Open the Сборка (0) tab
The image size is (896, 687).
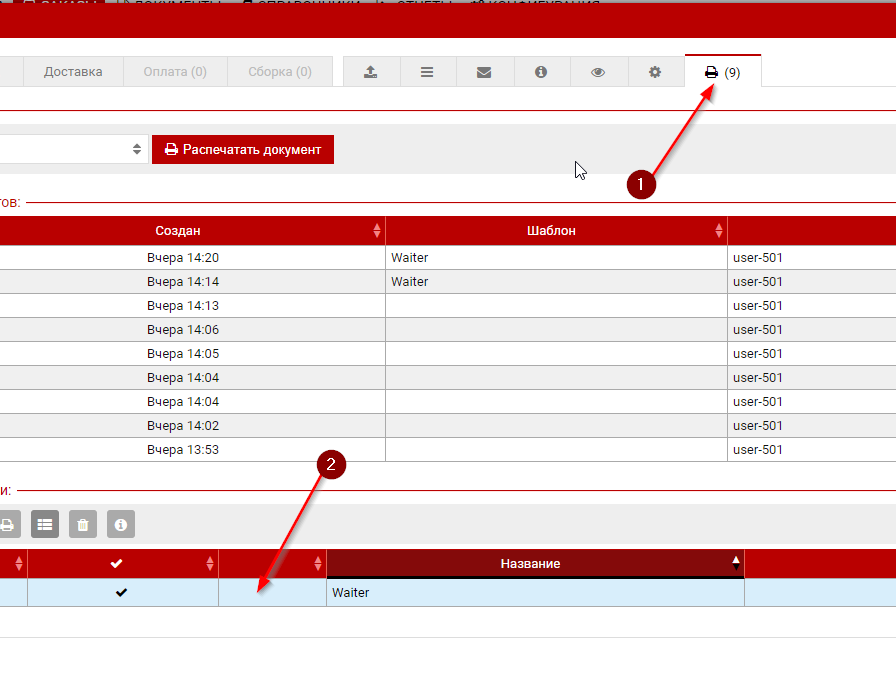[x=280, y=72]
